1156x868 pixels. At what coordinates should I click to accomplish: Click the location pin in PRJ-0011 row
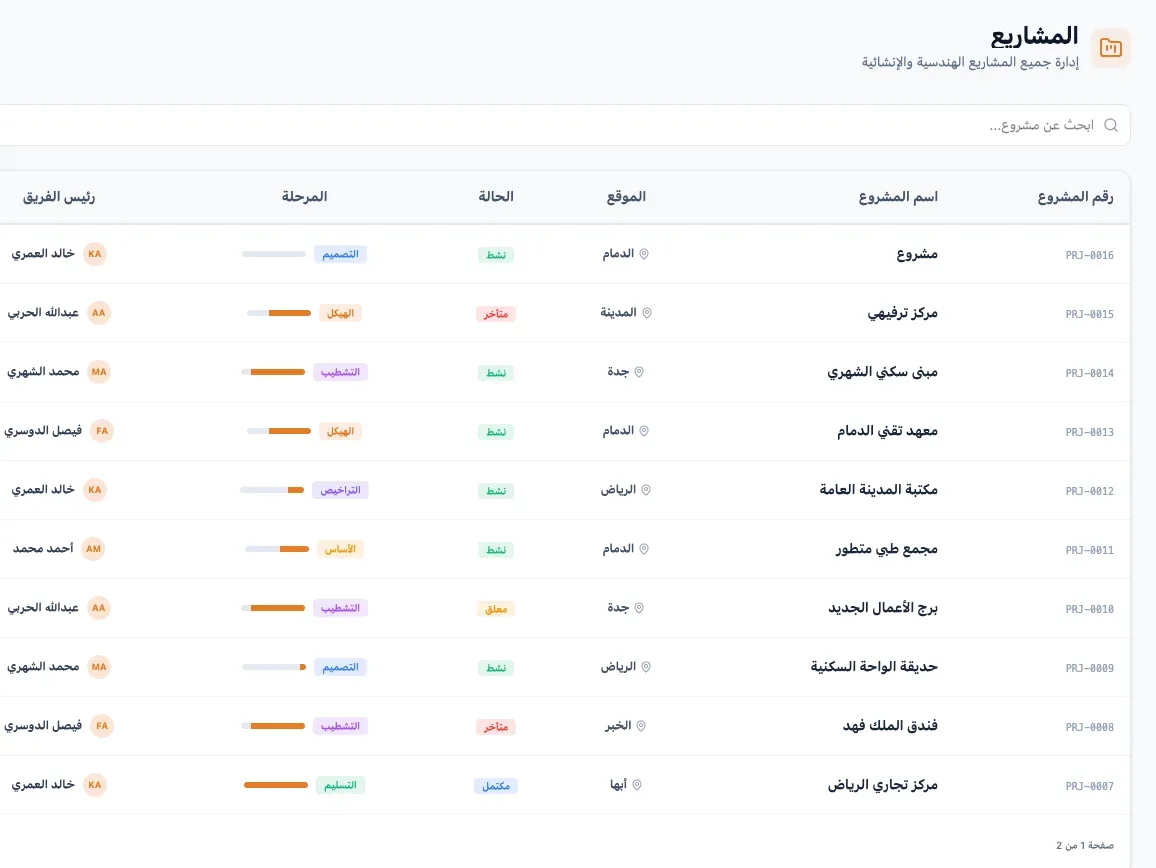click(644, 549)
